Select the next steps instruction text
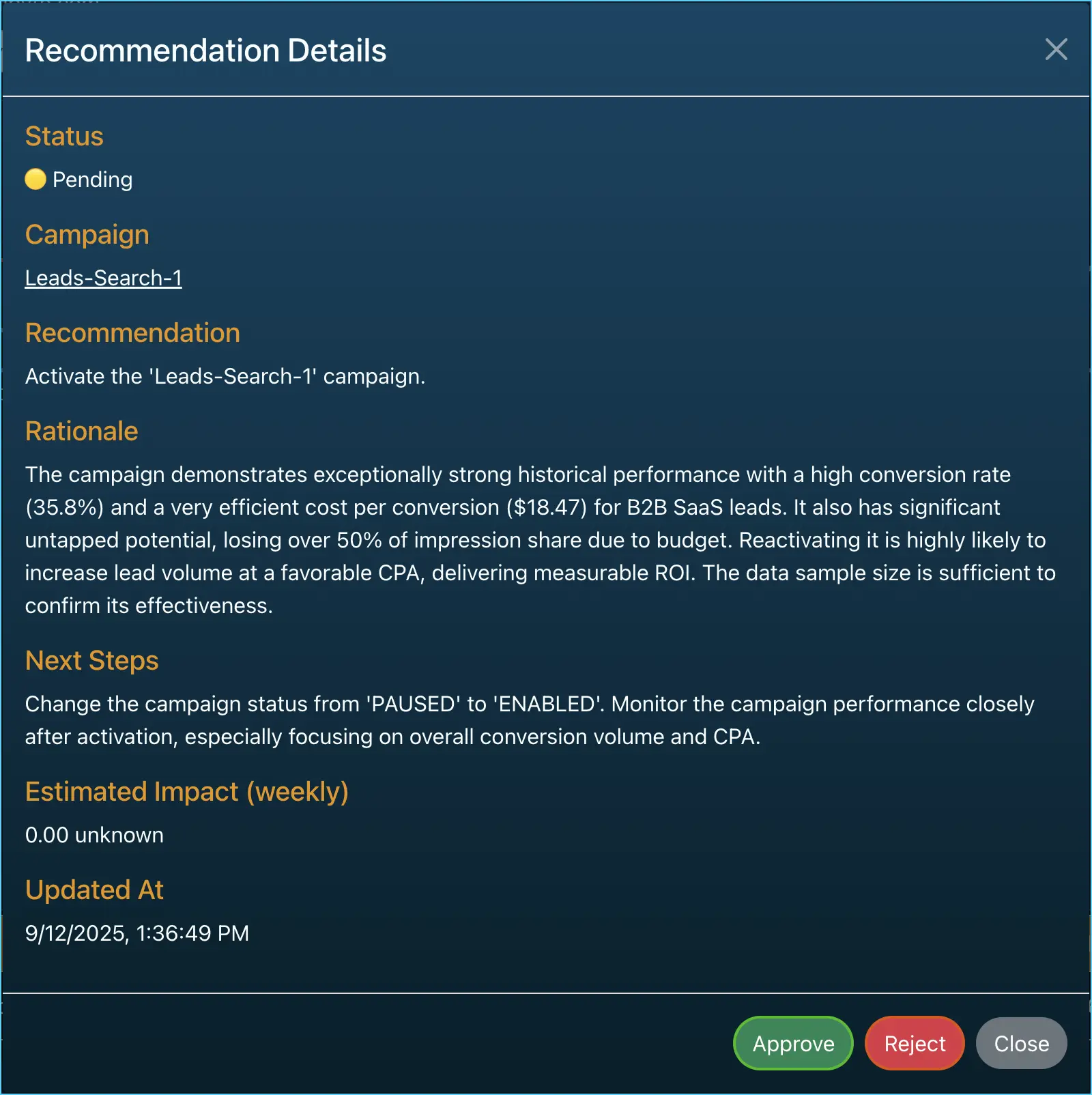This screenshot has height=1095, width=1092. click(529, 720)
